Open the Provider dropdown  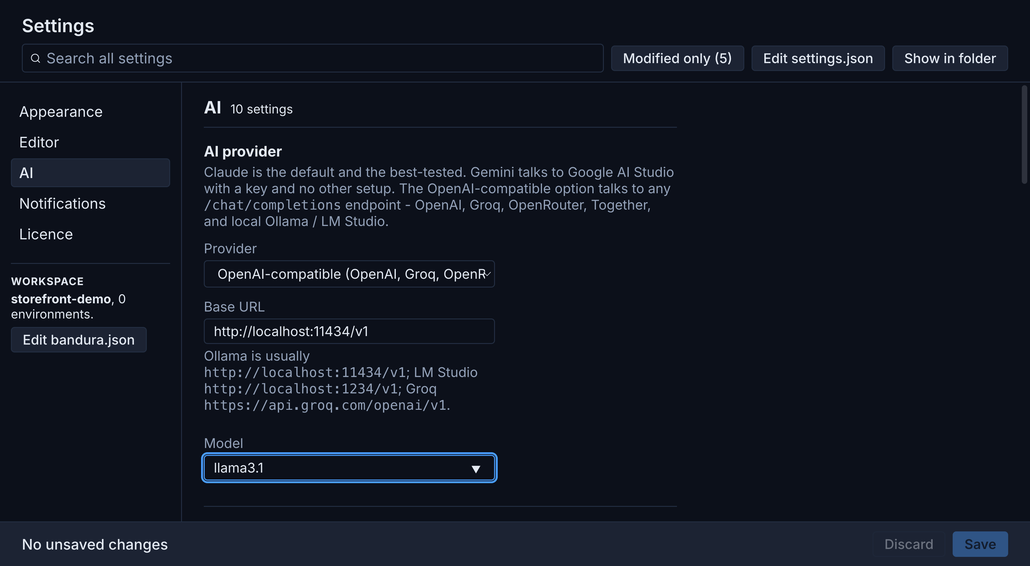coord(349,274)
